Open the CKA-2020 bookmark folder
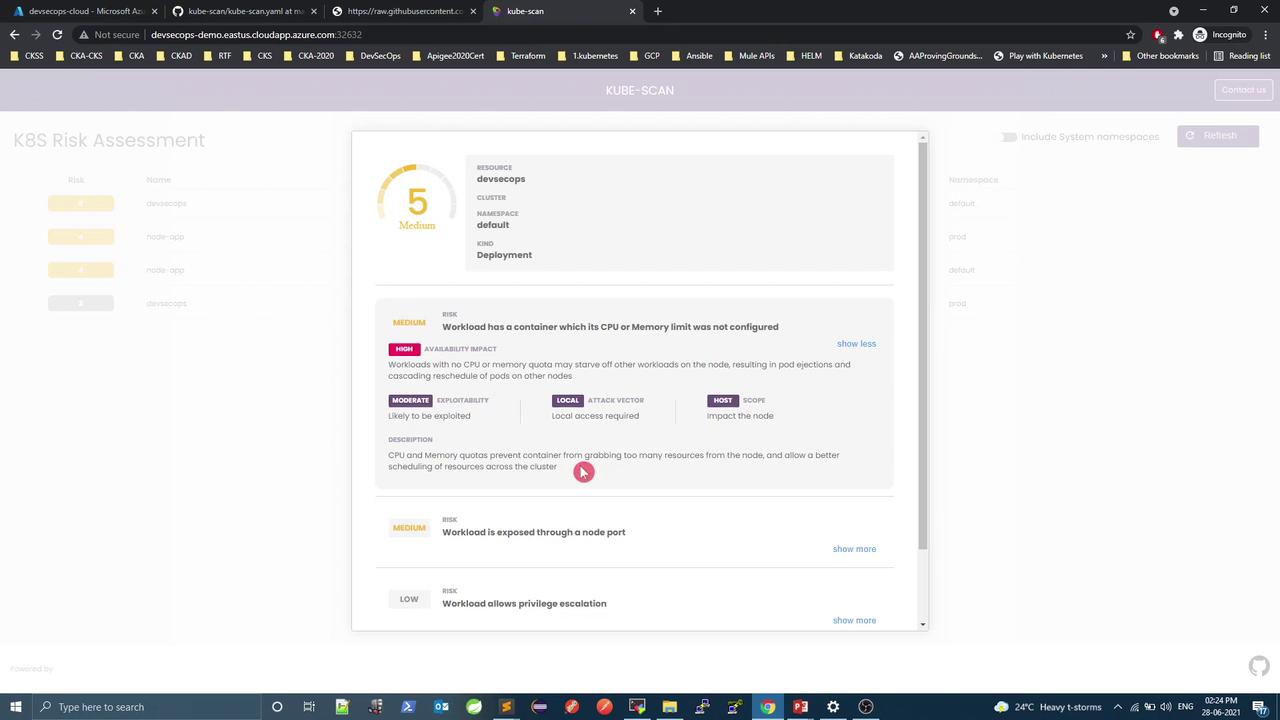The width and height of the screenshot is (1280, 720). (308, 56)
